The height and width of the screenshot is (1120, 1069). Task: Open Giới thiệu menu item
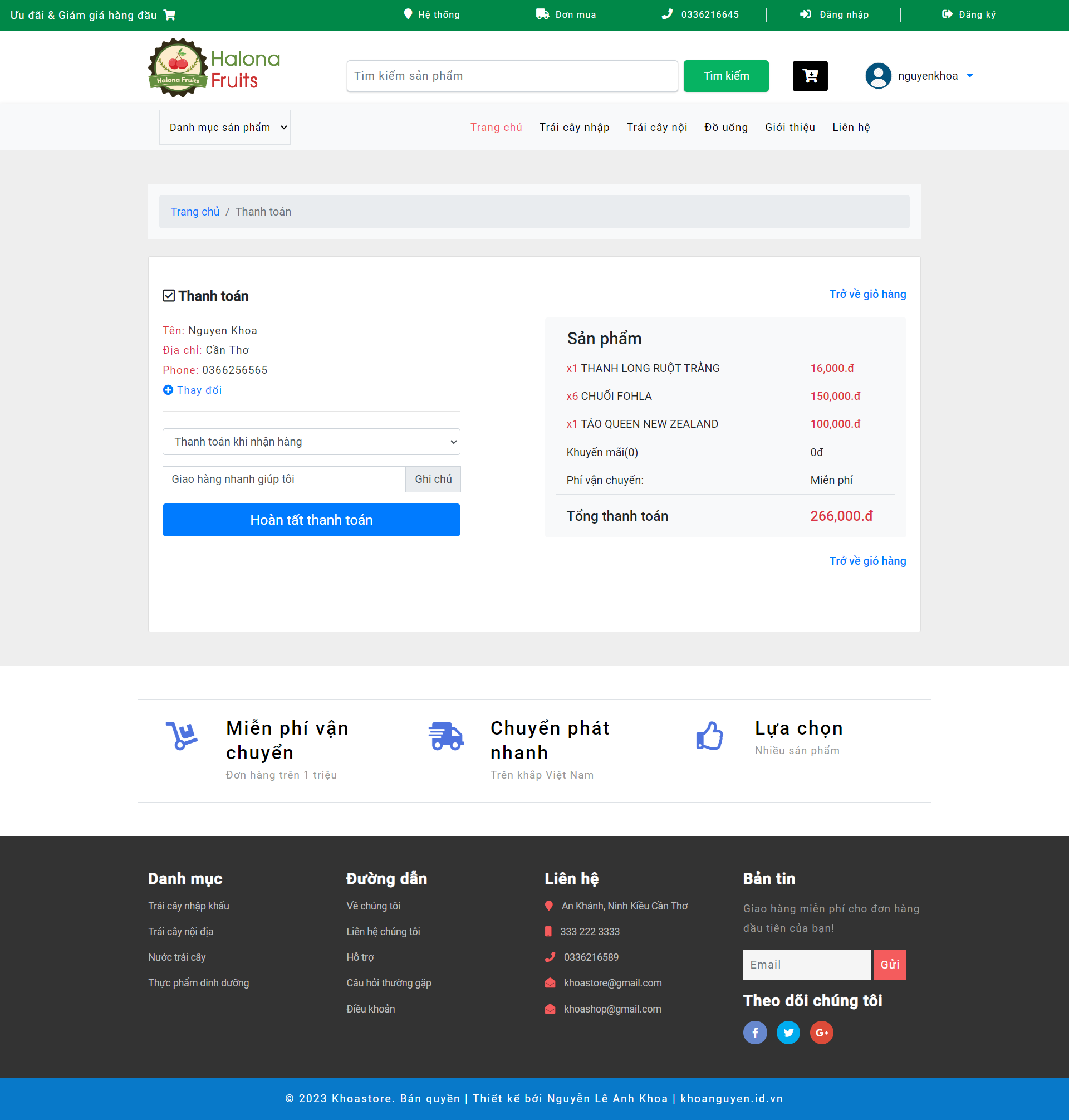790,127
